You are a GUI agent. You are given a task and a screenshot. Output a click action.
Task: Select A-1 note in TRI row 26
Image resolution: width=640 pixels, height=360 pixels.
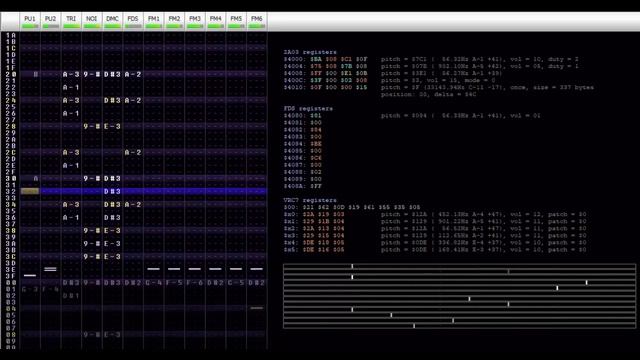coord(71,113)
